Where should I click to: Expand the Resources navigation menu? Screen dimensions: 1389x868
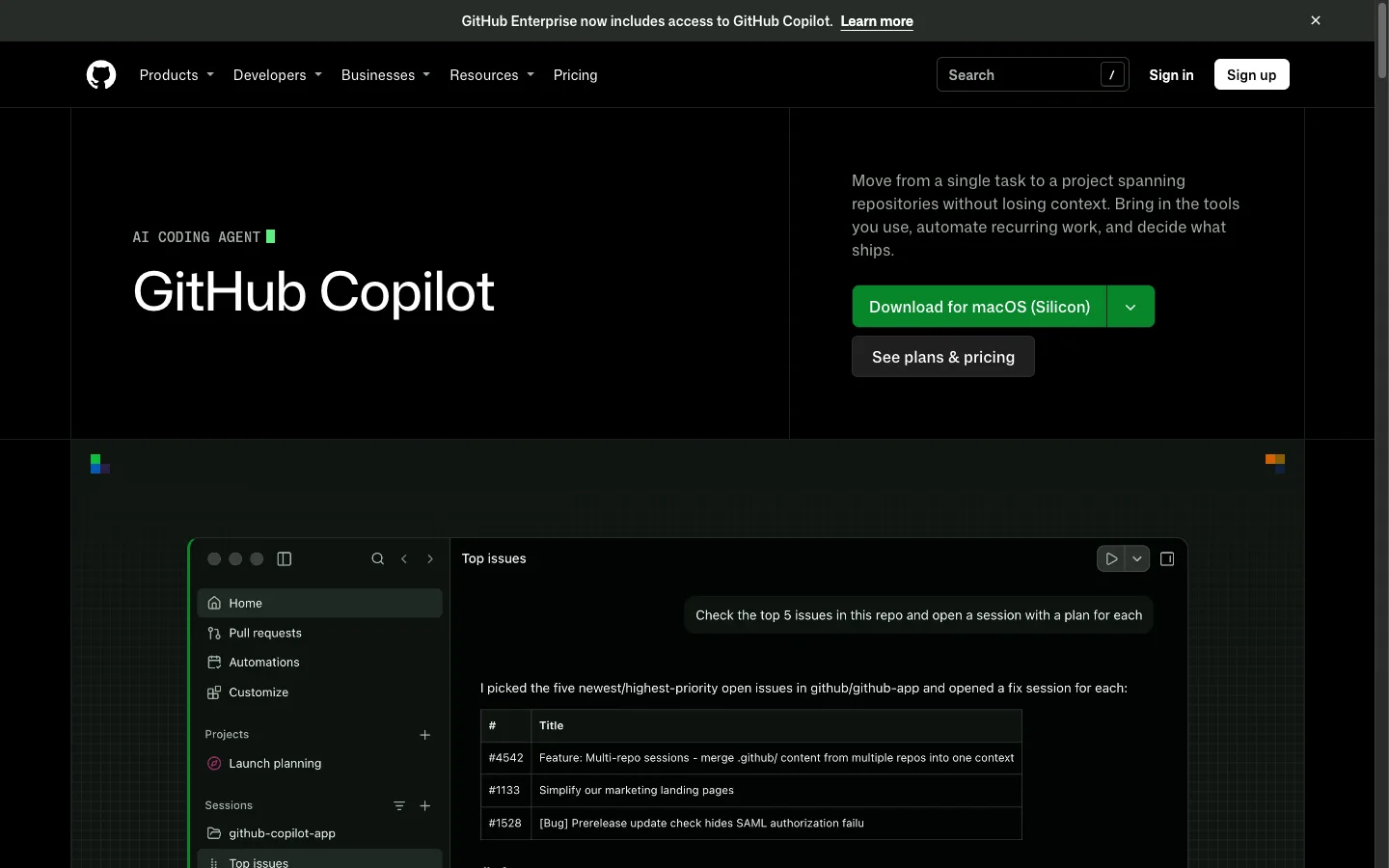492,74
